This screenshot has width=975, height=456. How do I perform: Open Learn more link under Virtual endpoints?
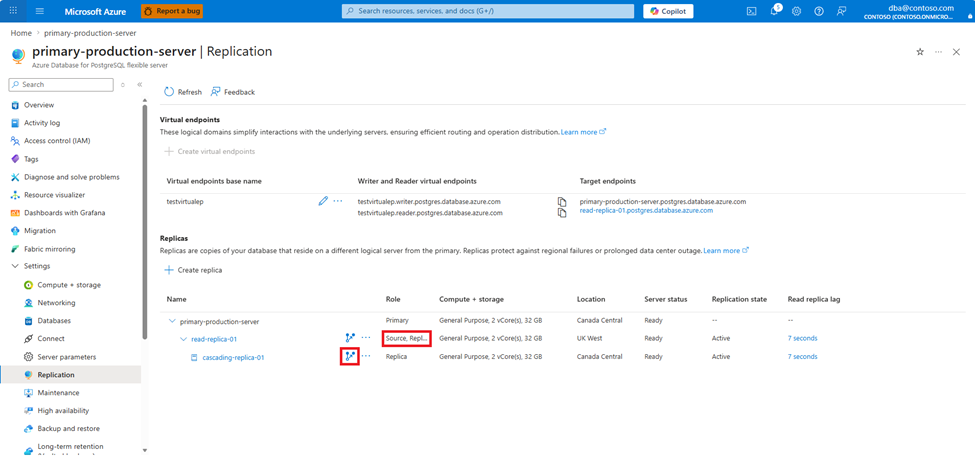point(583,133)
